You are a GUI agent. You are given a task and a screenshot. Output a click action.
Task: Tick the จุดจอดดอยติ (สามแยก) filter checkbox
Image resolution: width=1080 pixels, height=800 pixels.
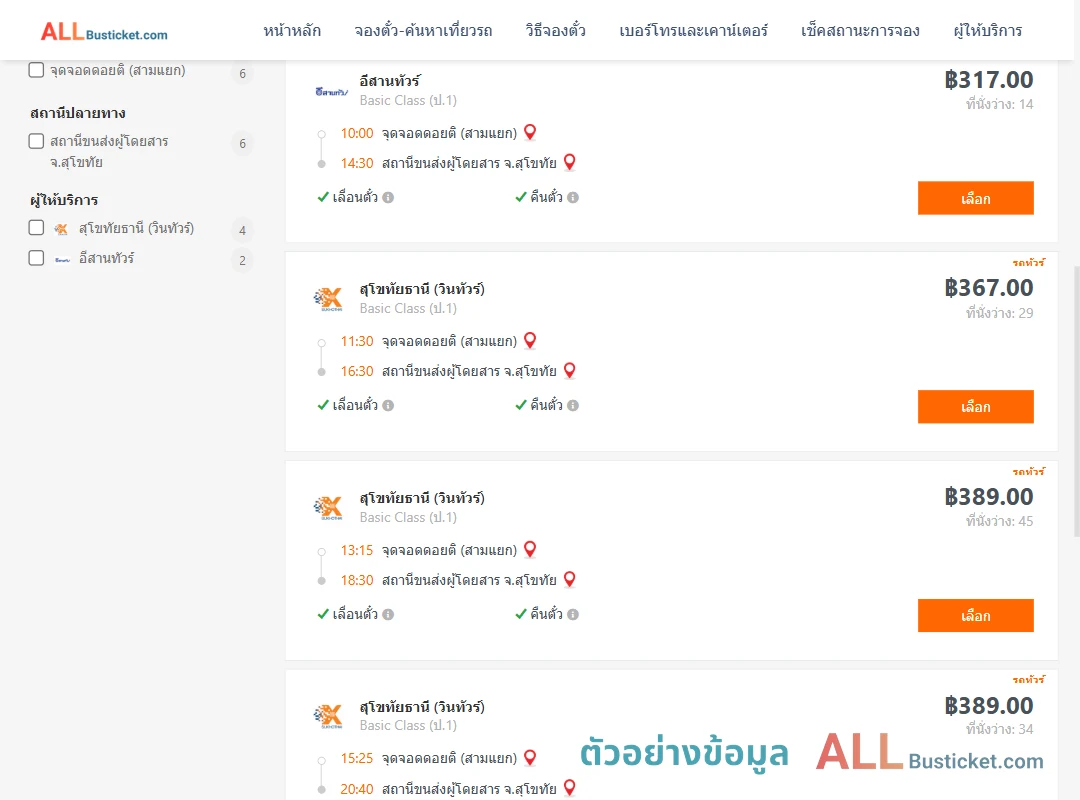click(37, 70)
